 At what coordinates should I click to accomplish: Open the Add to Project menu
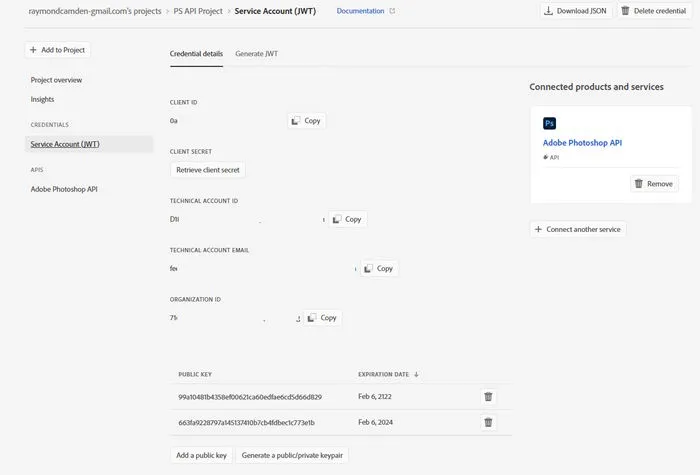click(57, 49)
